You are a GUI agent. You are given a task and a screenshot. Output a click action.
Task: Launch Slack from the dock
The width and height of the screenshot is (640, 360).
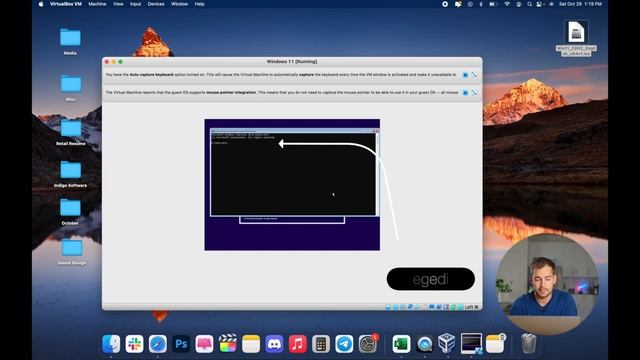click(x=134, y=344)
